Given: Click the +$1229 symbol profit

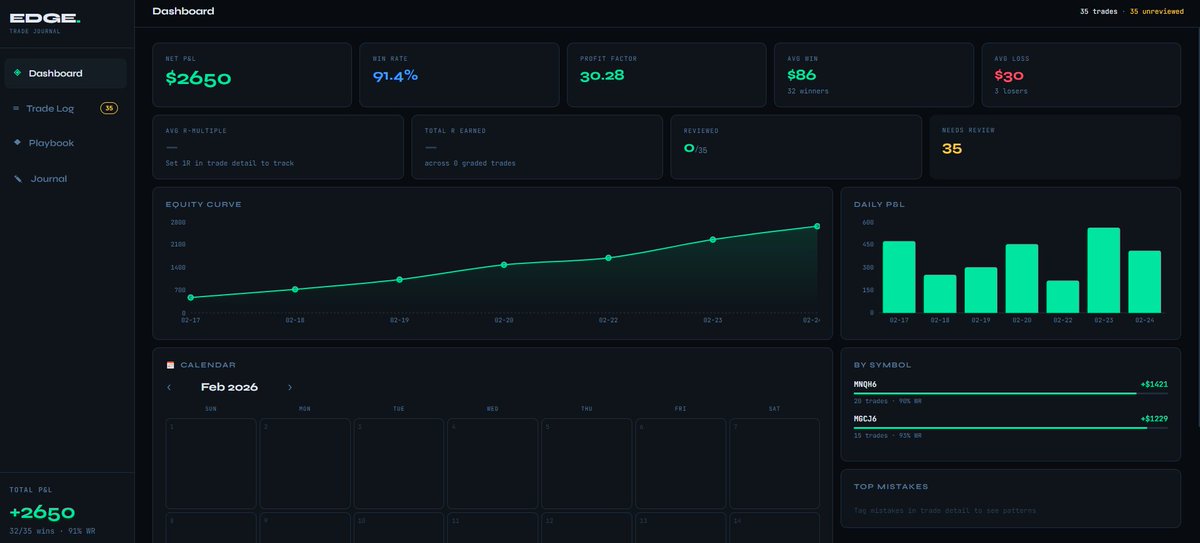Looking at the screenshot, I should coord(1154,419).
